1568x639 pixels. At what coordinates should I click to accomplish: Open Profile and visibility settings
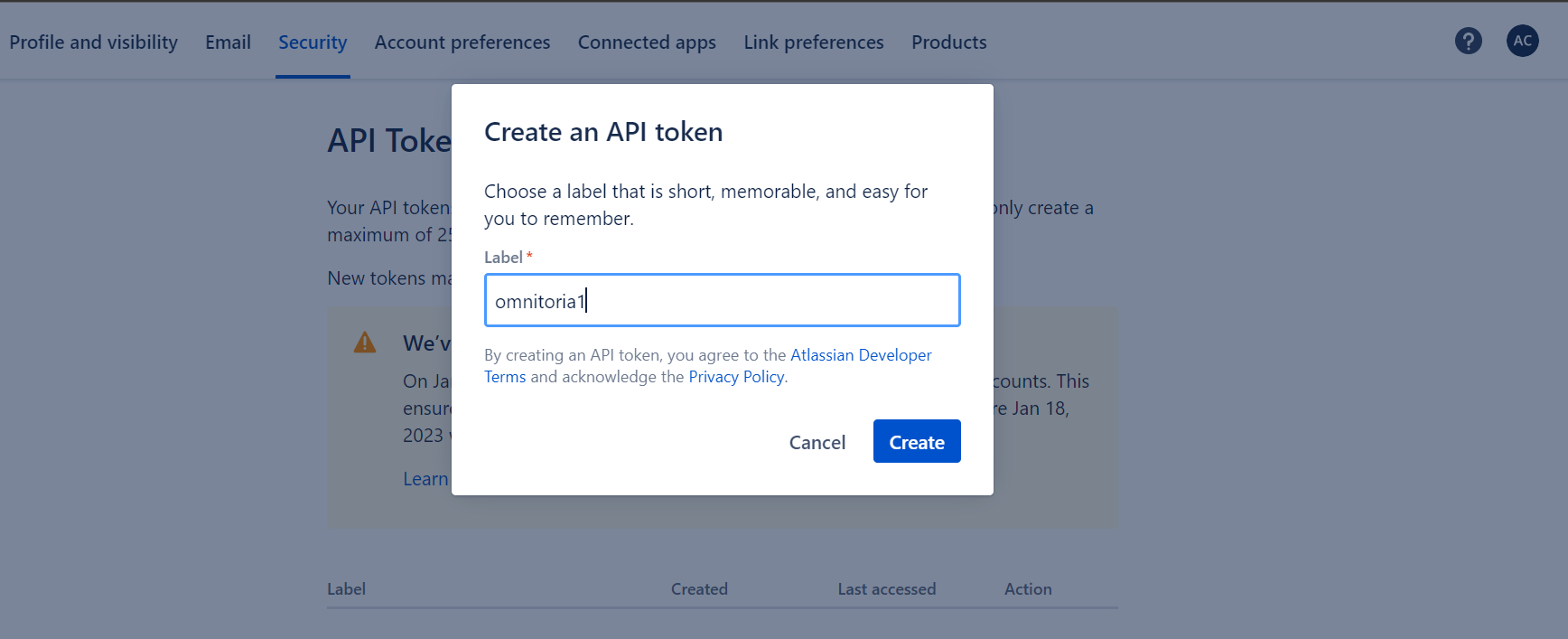tap(93, 42)
